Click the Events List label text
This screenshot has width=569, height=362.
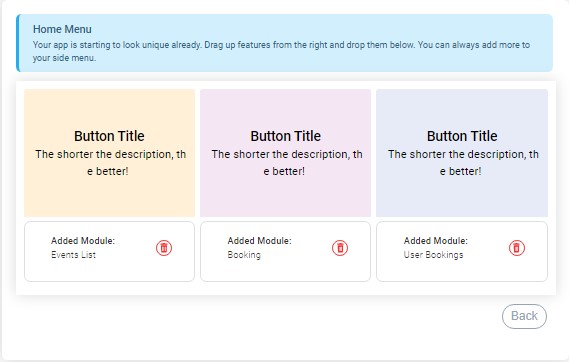73,255
